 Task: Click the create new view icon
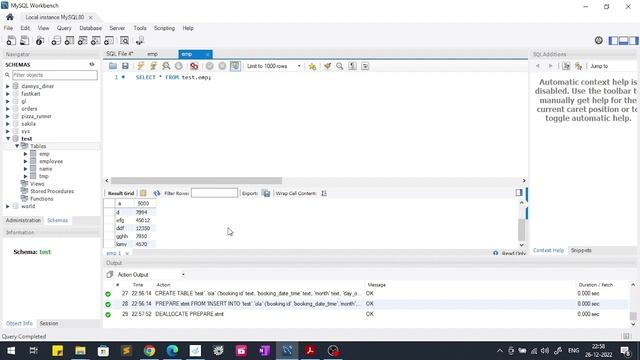click(82, 40)
